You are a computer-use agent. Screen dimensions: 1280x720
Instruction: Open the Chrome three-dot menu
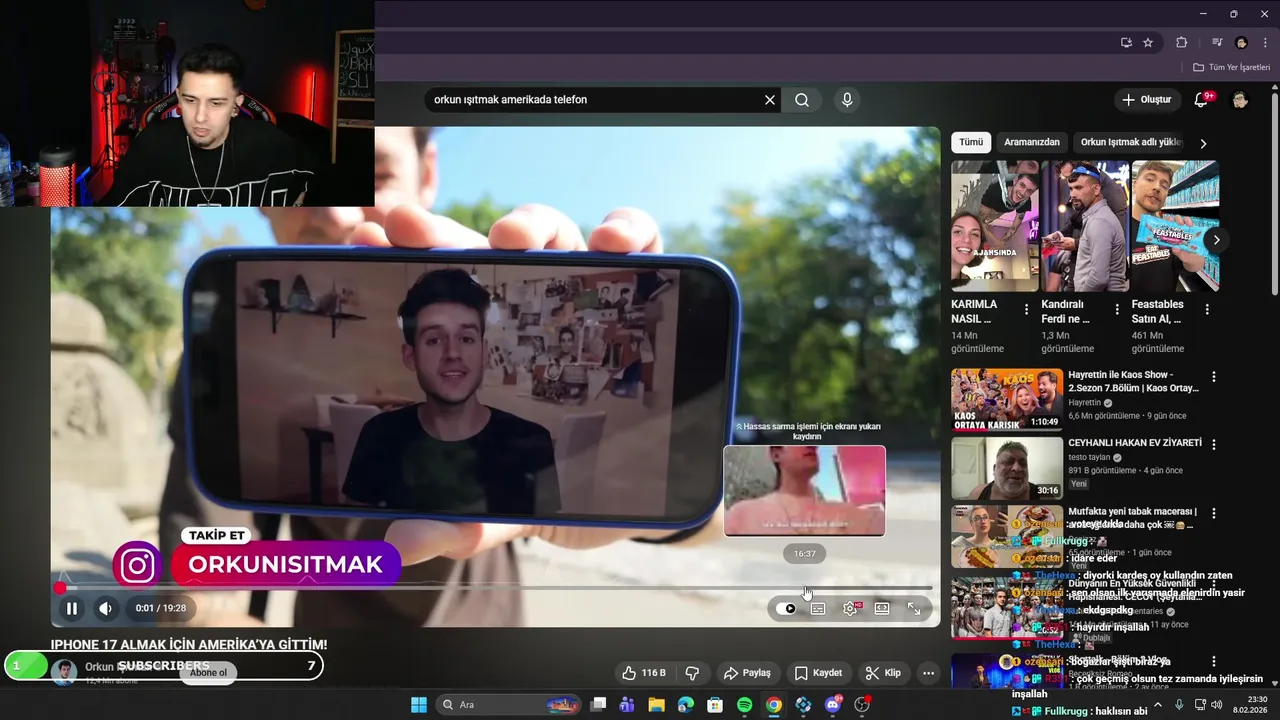click(x=1265, y=43)
